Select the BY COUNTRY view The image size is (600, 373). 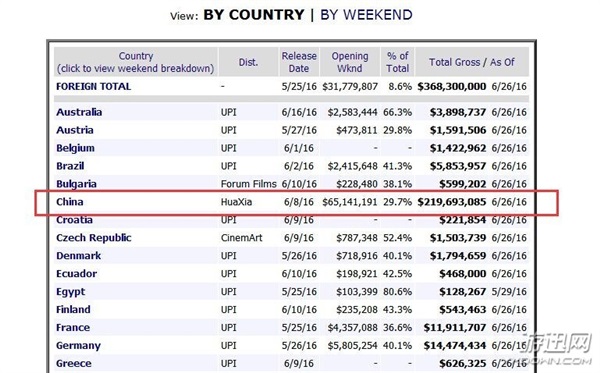click(x=254, y=15)
